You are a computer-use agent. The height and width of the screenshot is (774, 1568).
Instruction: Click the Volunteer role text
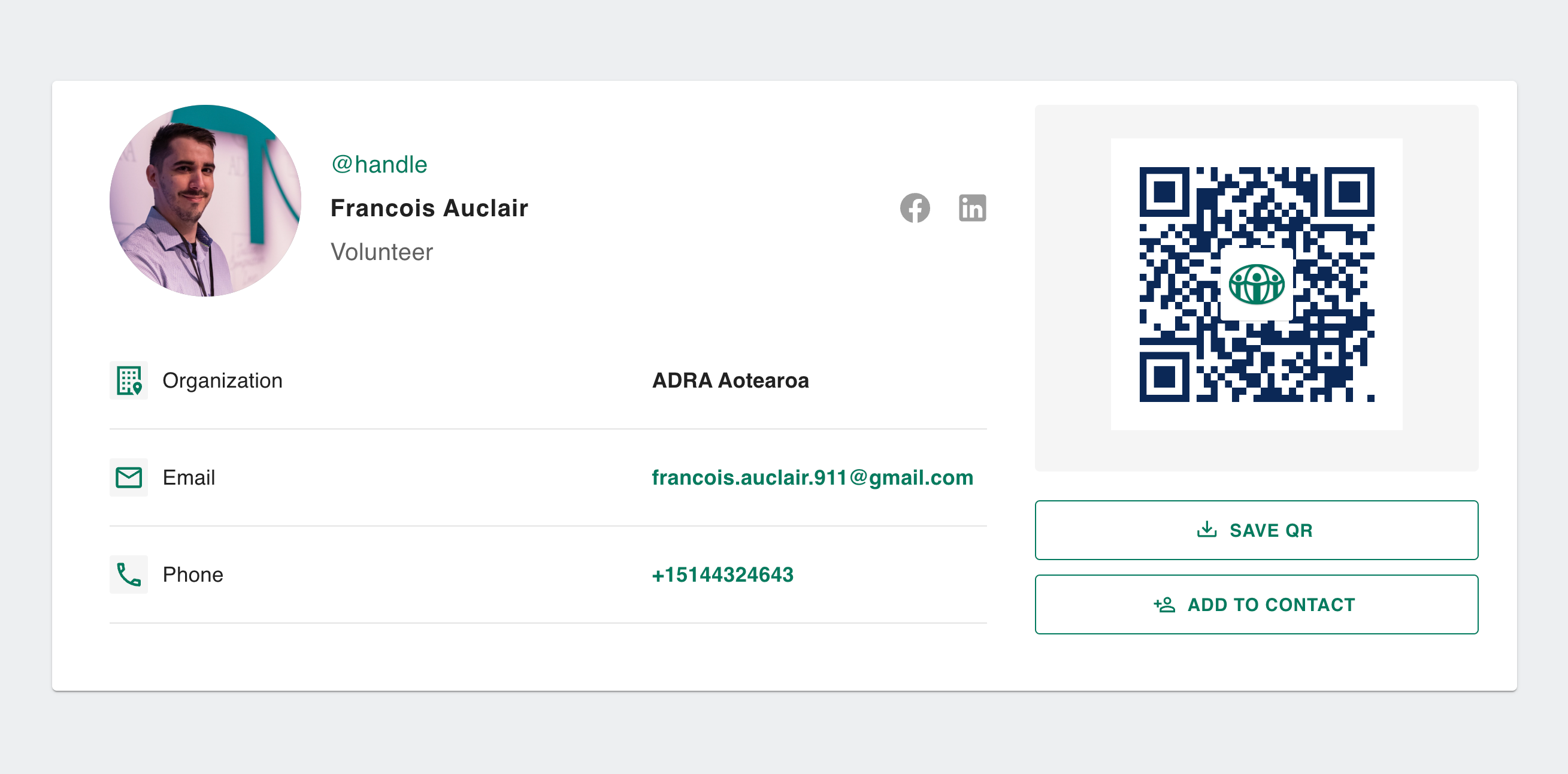pyautogui.click(x=382, y=252)
